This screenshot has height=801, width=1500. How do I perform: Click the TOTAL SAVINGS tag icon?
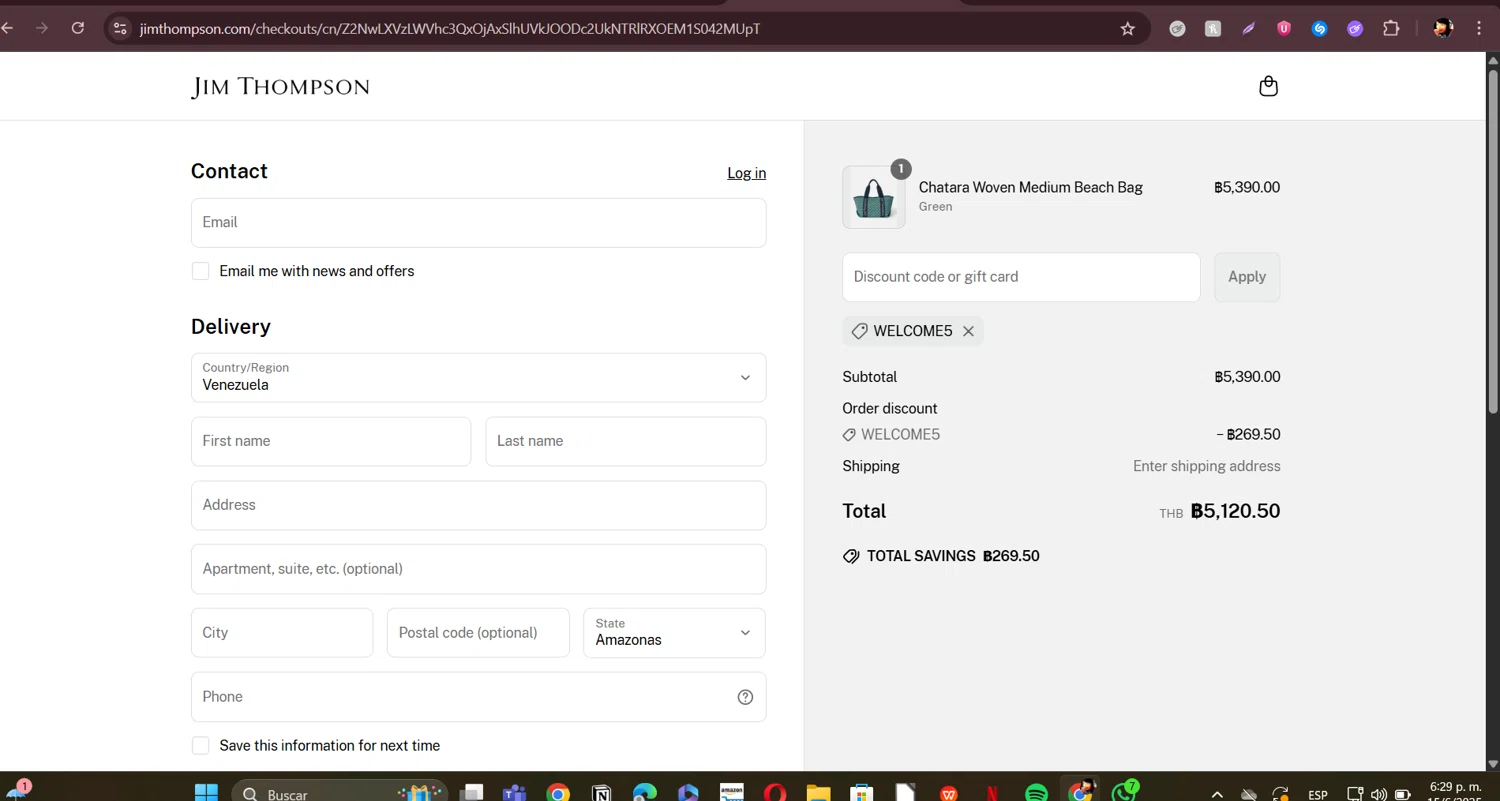[x=851, y=556]
